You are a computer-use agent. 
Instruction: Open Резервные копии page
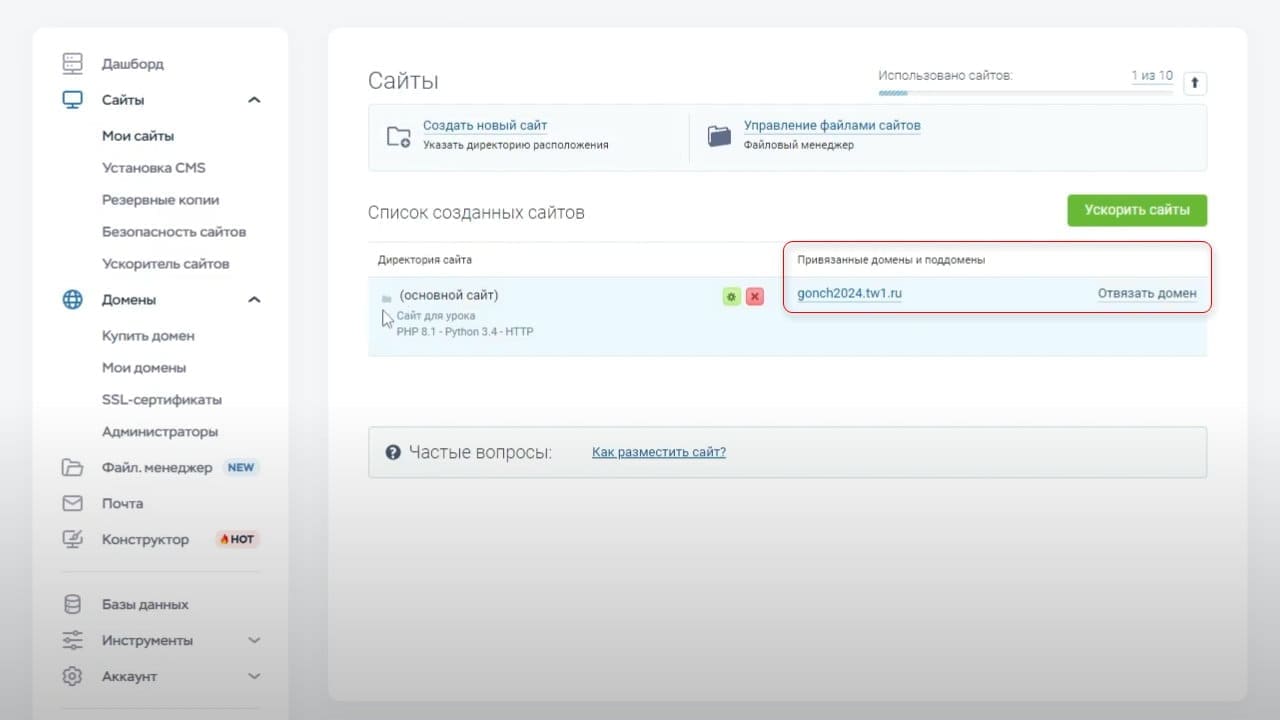click(160, 200)
